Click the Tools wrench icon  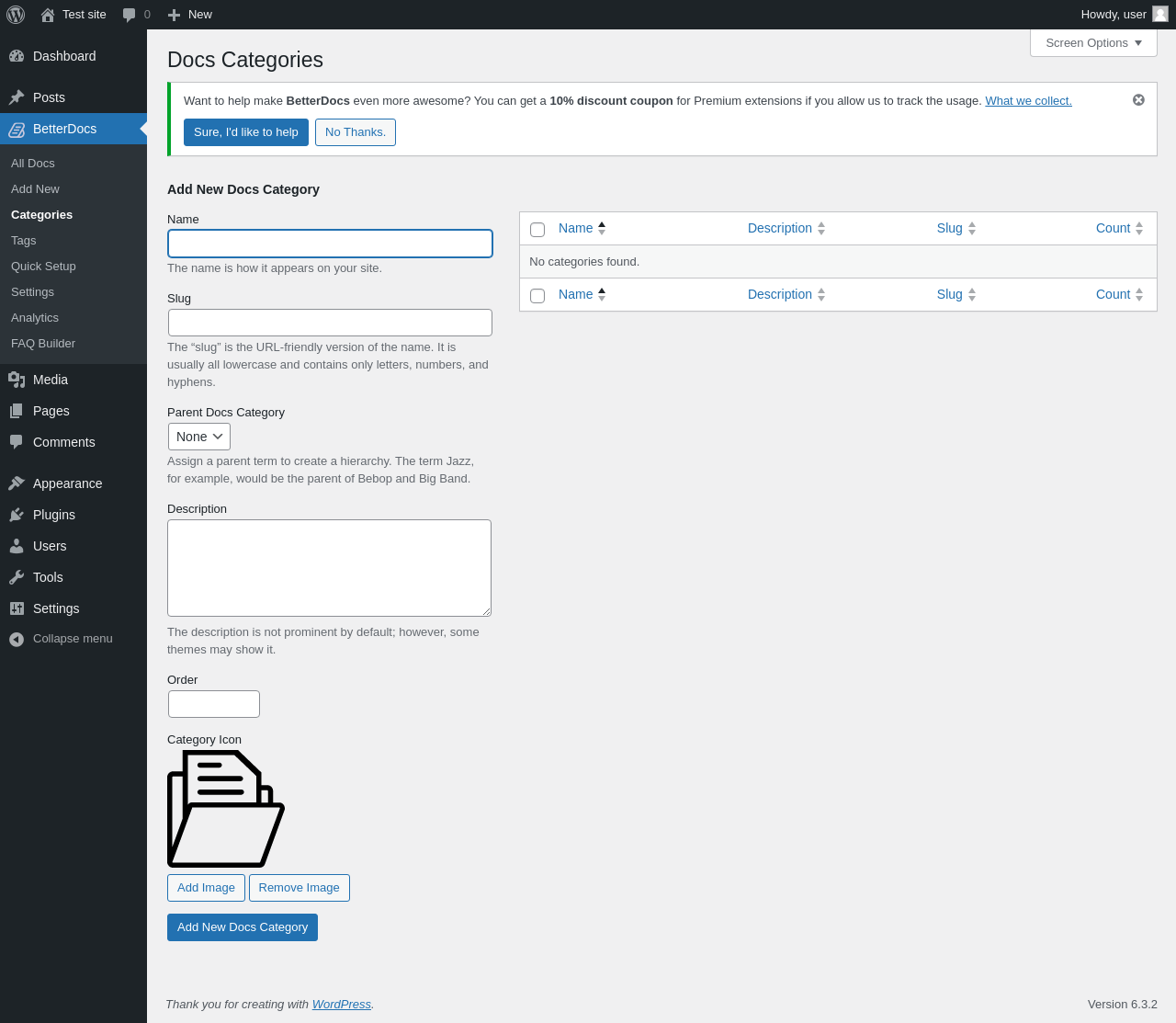(17, 577)
